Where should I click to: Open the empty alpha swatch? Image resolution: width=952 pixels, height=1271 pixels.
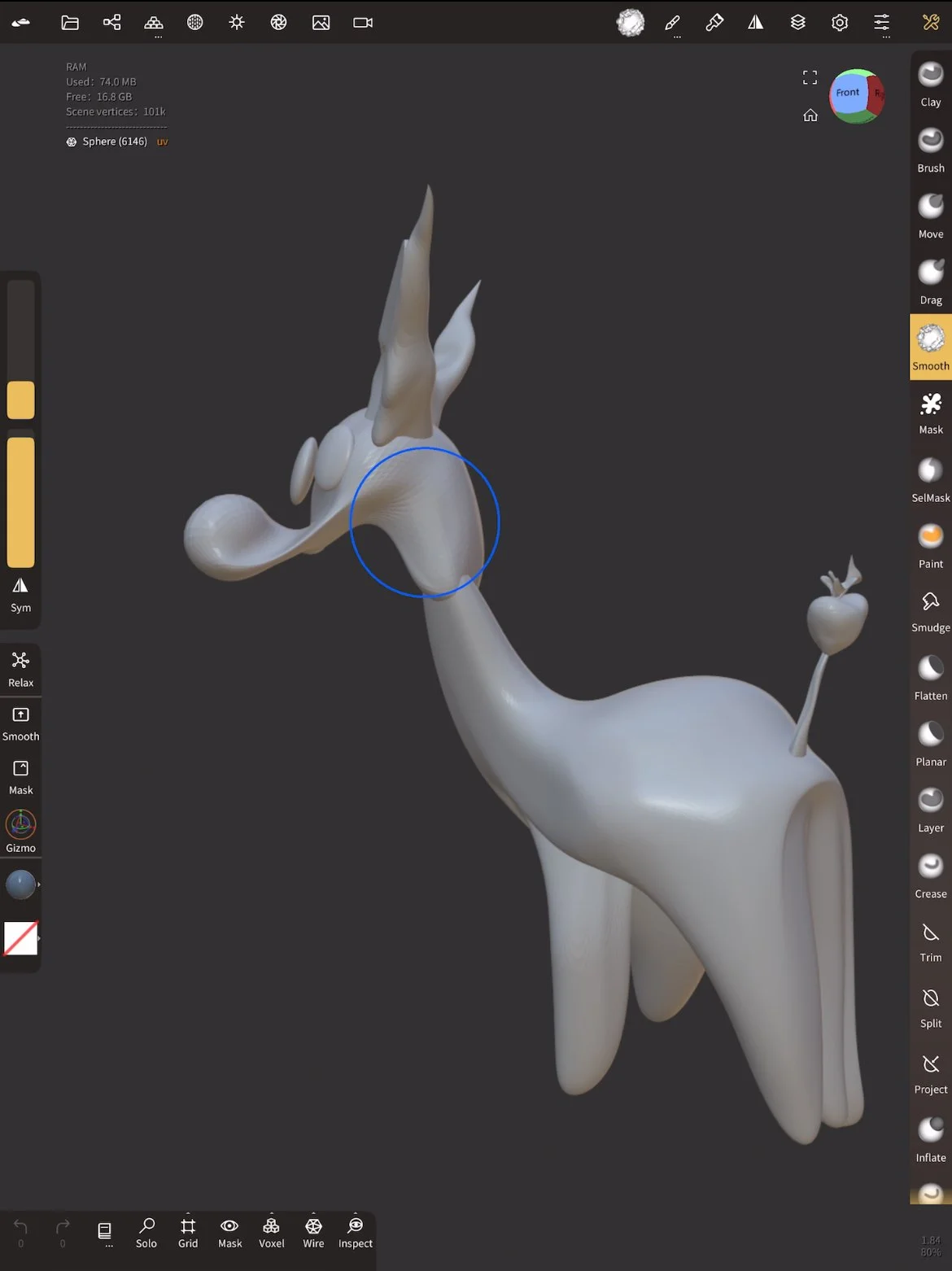[20, 938]
